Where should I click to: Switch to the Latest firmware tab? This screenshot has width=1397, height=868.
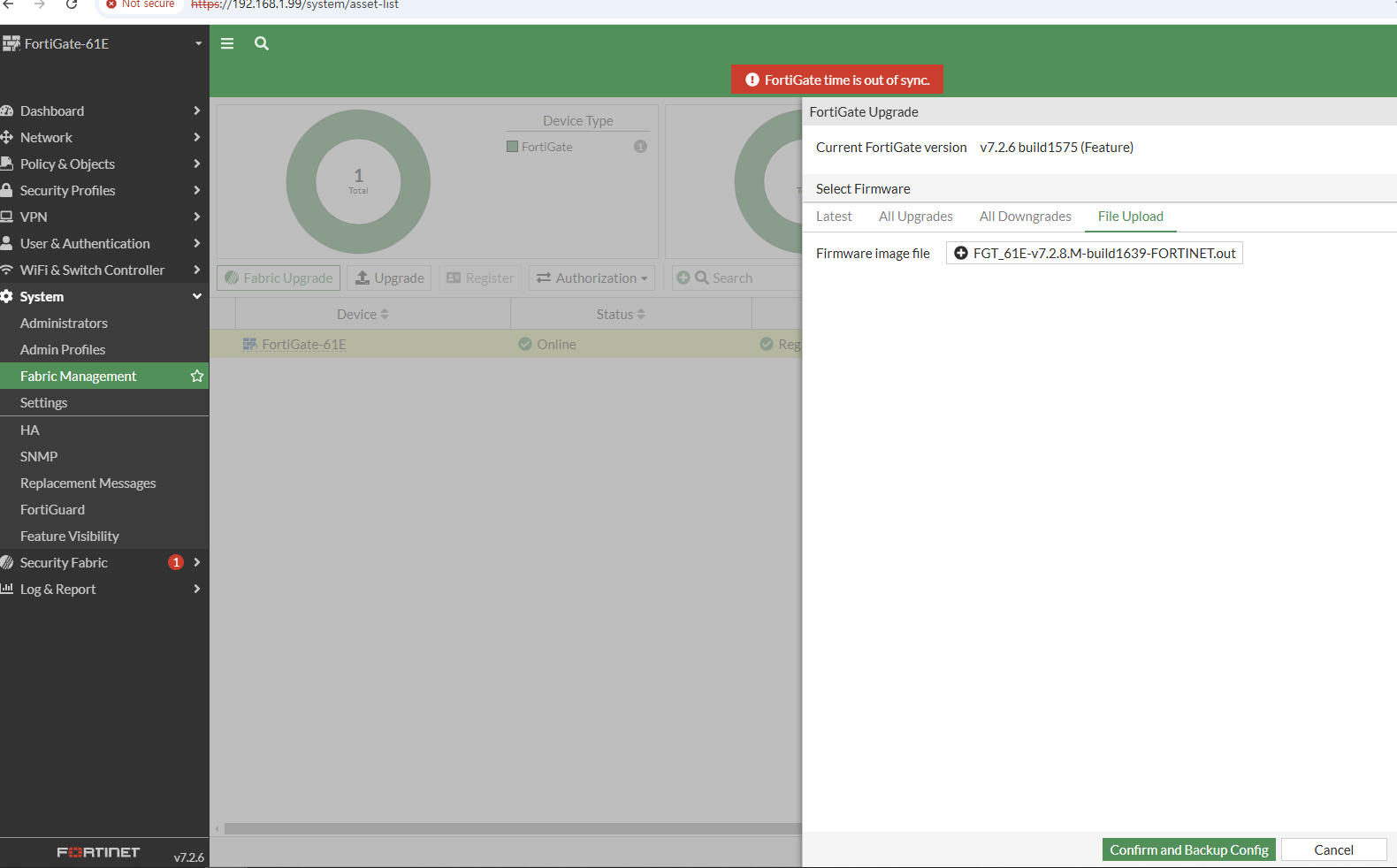click(x=834, y=217)
